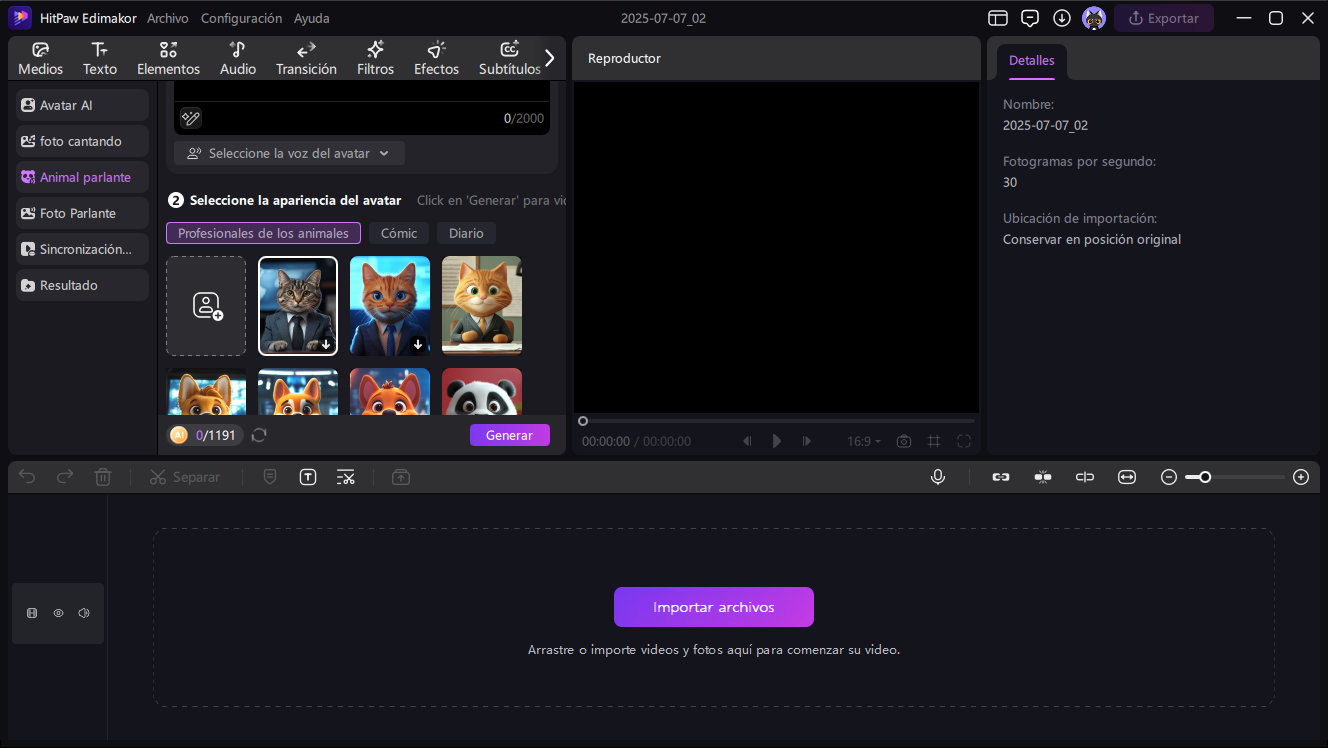Add custom avatar via upload tile
Viewport: 1328px width, 748px height.
click(206, 306)
